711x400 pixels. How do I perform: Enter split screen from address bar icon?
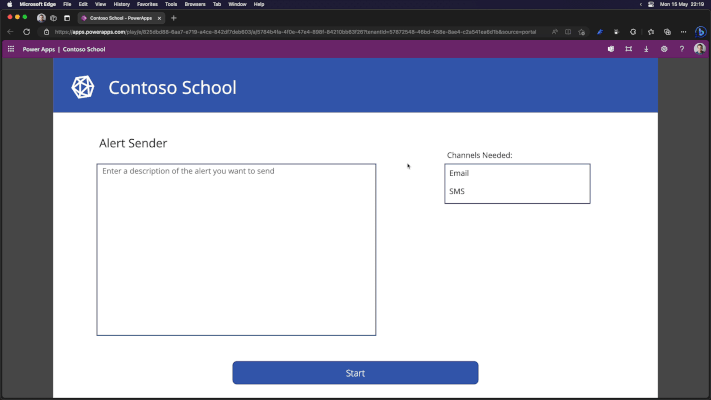(x=568, y=32)
